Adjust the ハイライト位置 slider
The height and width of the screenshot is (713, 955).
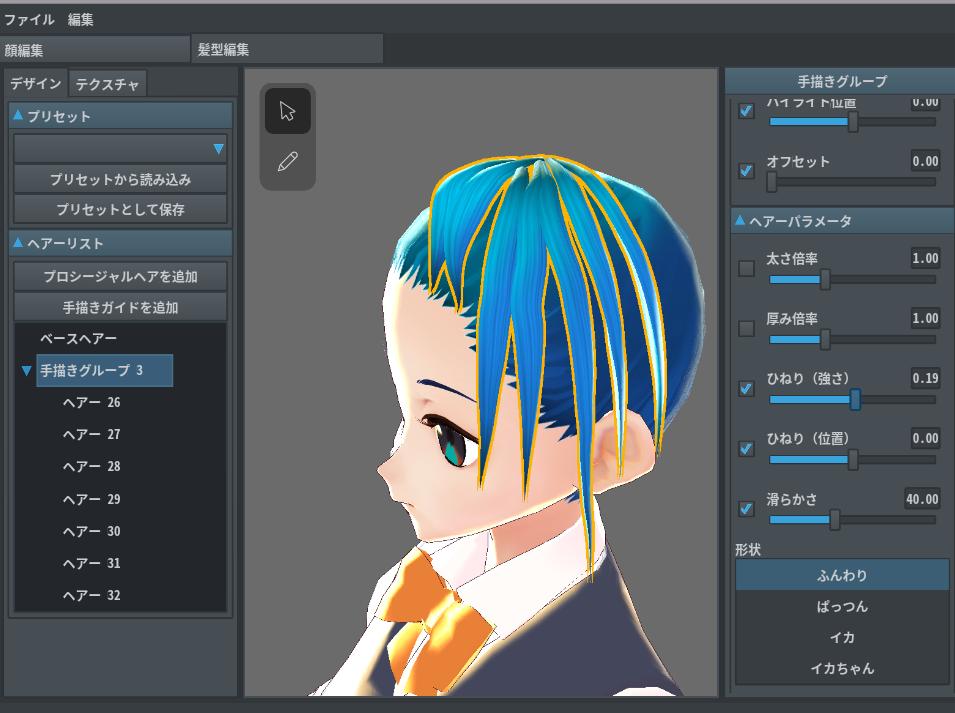(x=852, y=122)
